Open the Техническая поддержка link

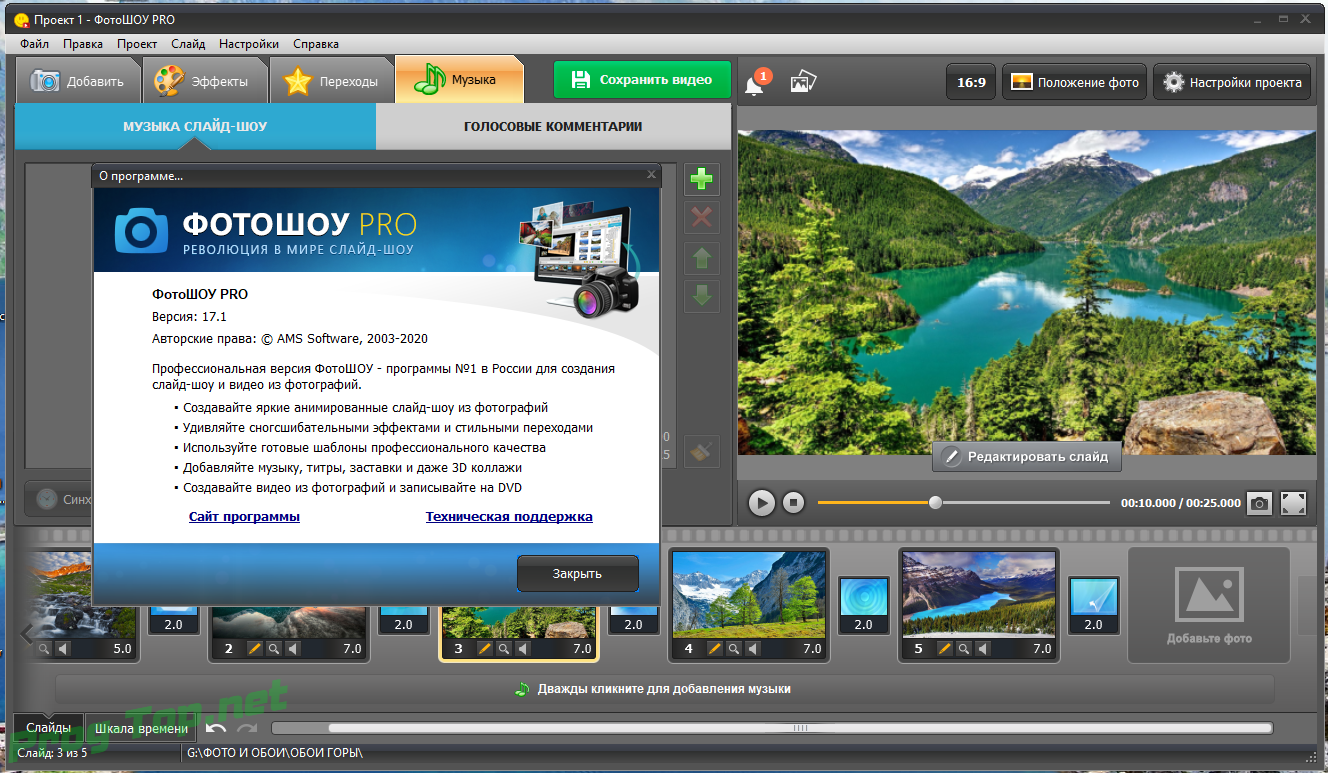point(509,517)
